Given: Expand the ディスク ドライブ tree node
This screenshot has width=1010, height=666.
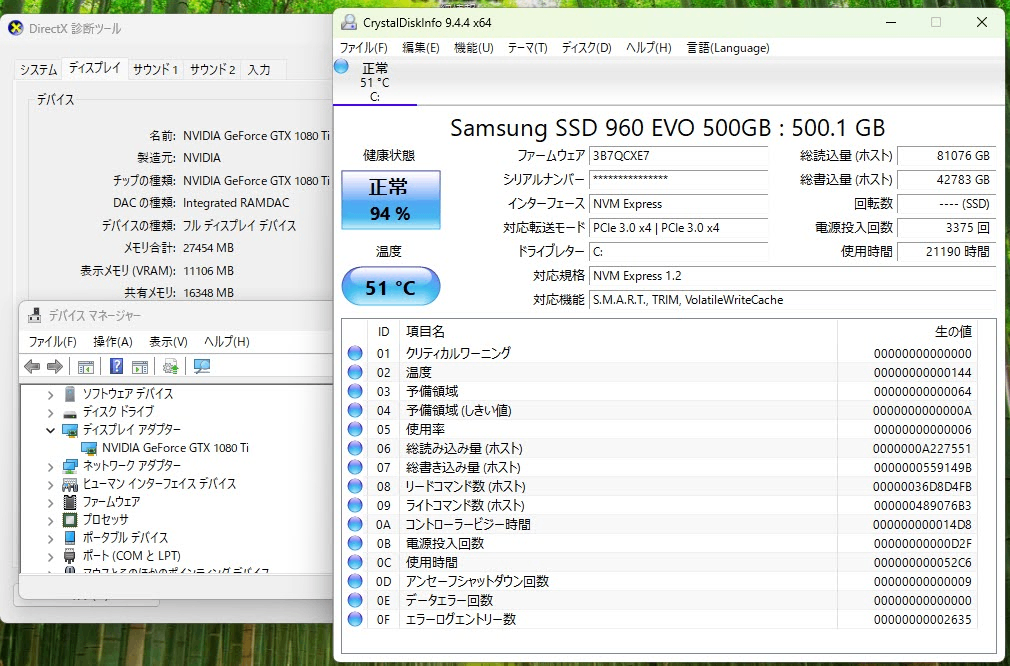Looking at the screenshot, I should coord(50,412).
